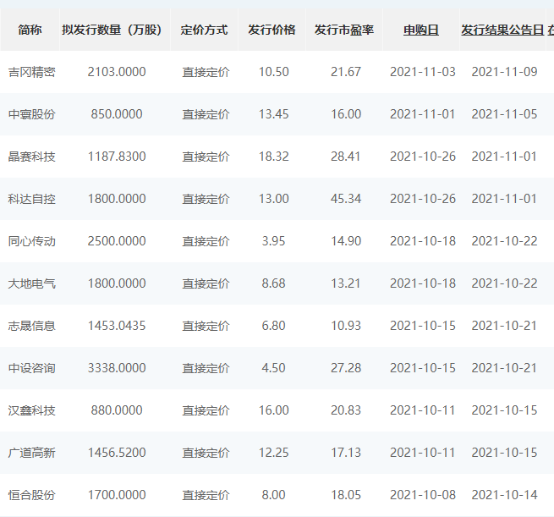Click the 简称 column header
554x517 pixels.
pyautogui.click(x=30, y=30)
